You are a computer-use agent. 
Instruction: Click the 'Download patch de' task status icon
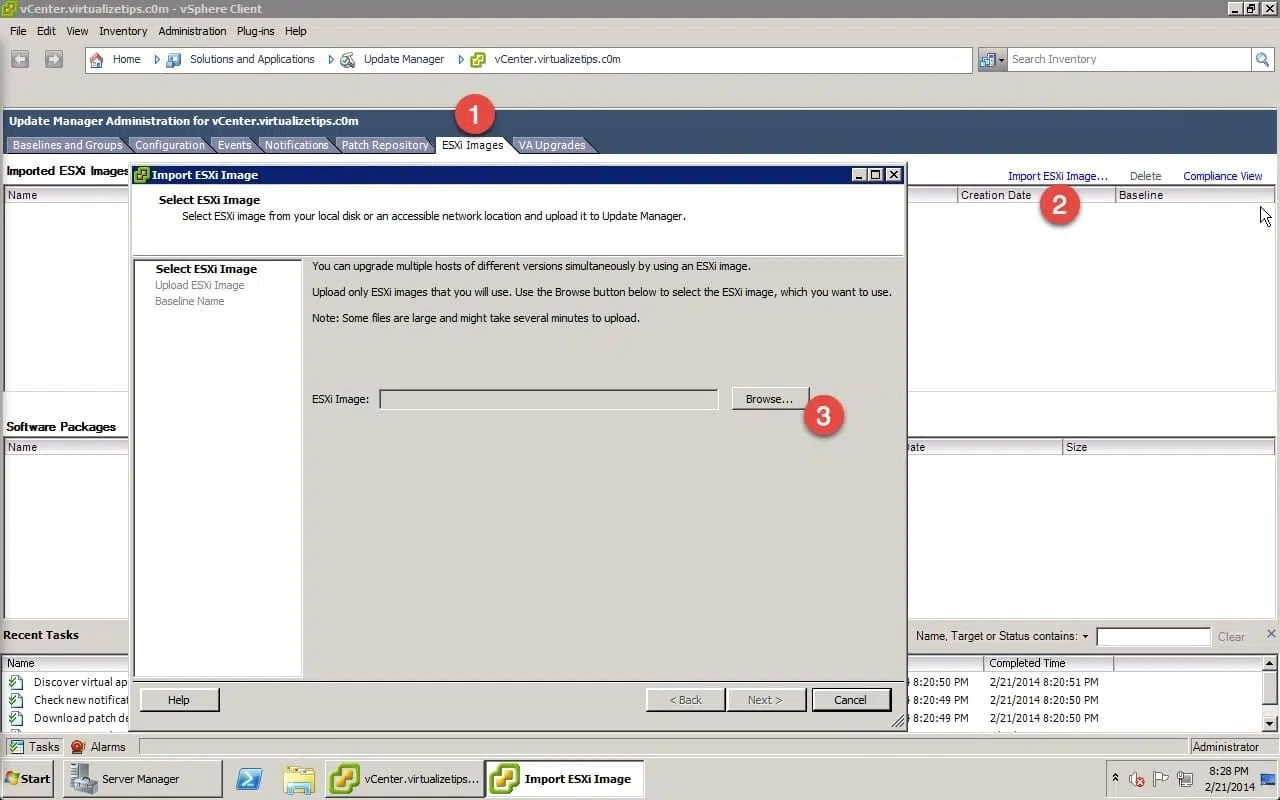16,718
